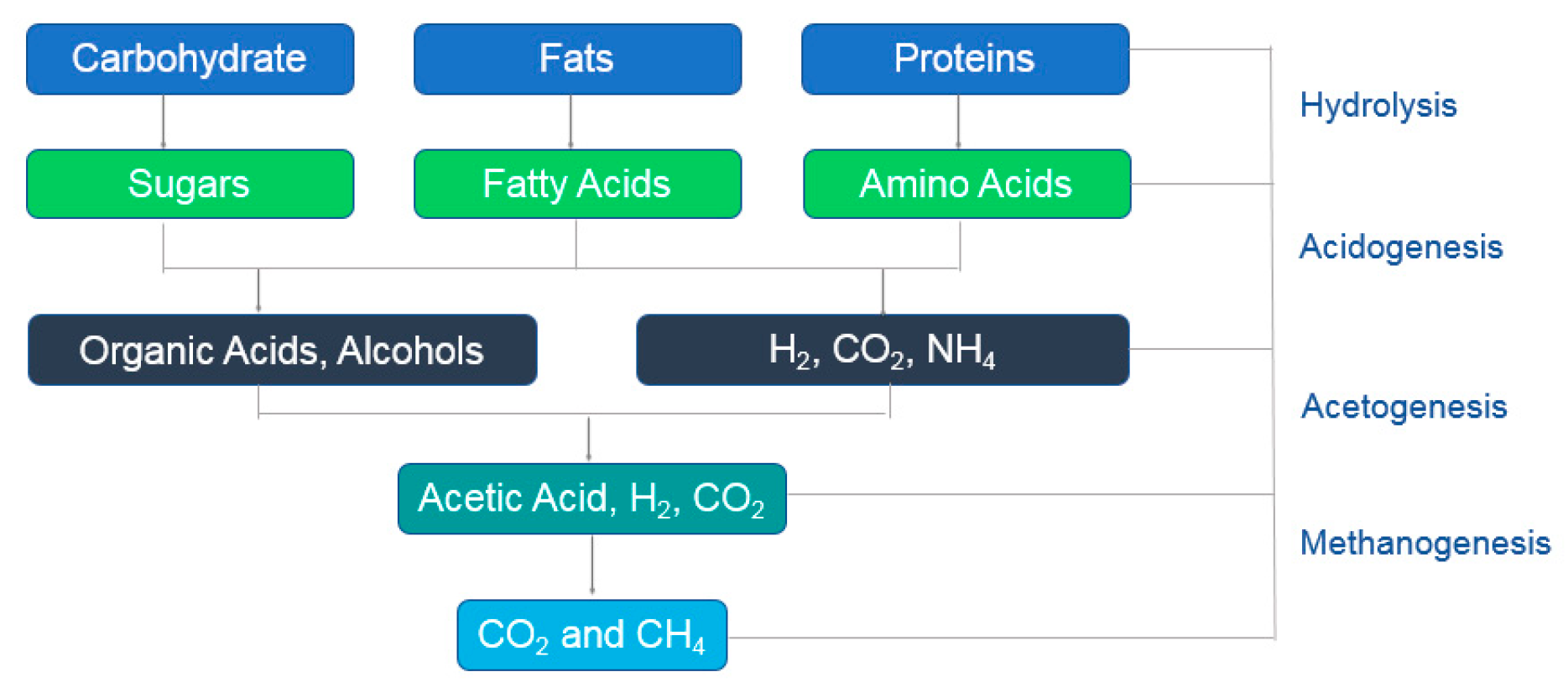Click the Proteins box
The height and width of the screenshot is (698, 1568).
pyautogui.click(x=965, y=59)
